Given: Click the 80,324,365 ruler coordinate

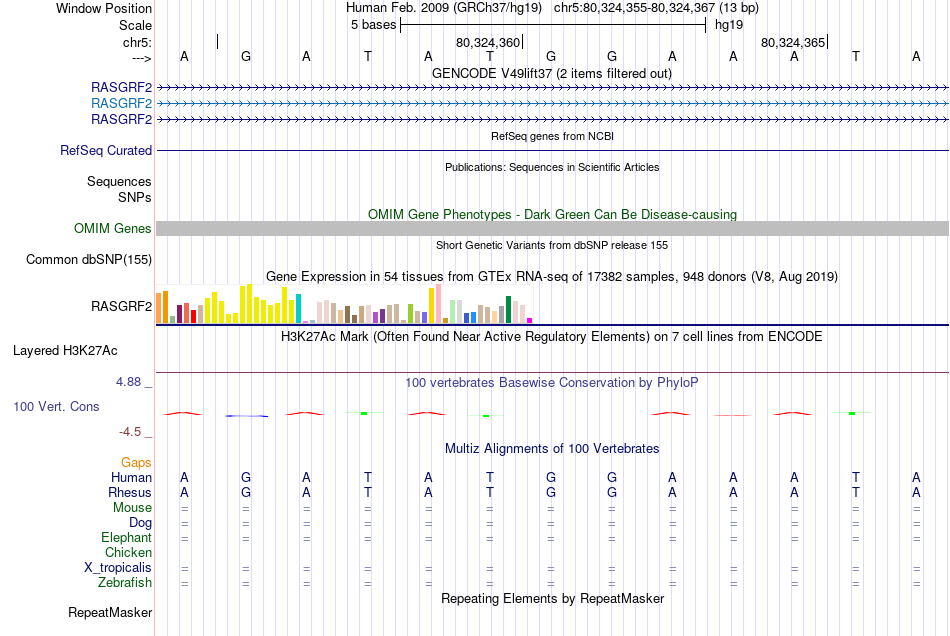Looking at the screenshot, I should [x=793, y=42].
